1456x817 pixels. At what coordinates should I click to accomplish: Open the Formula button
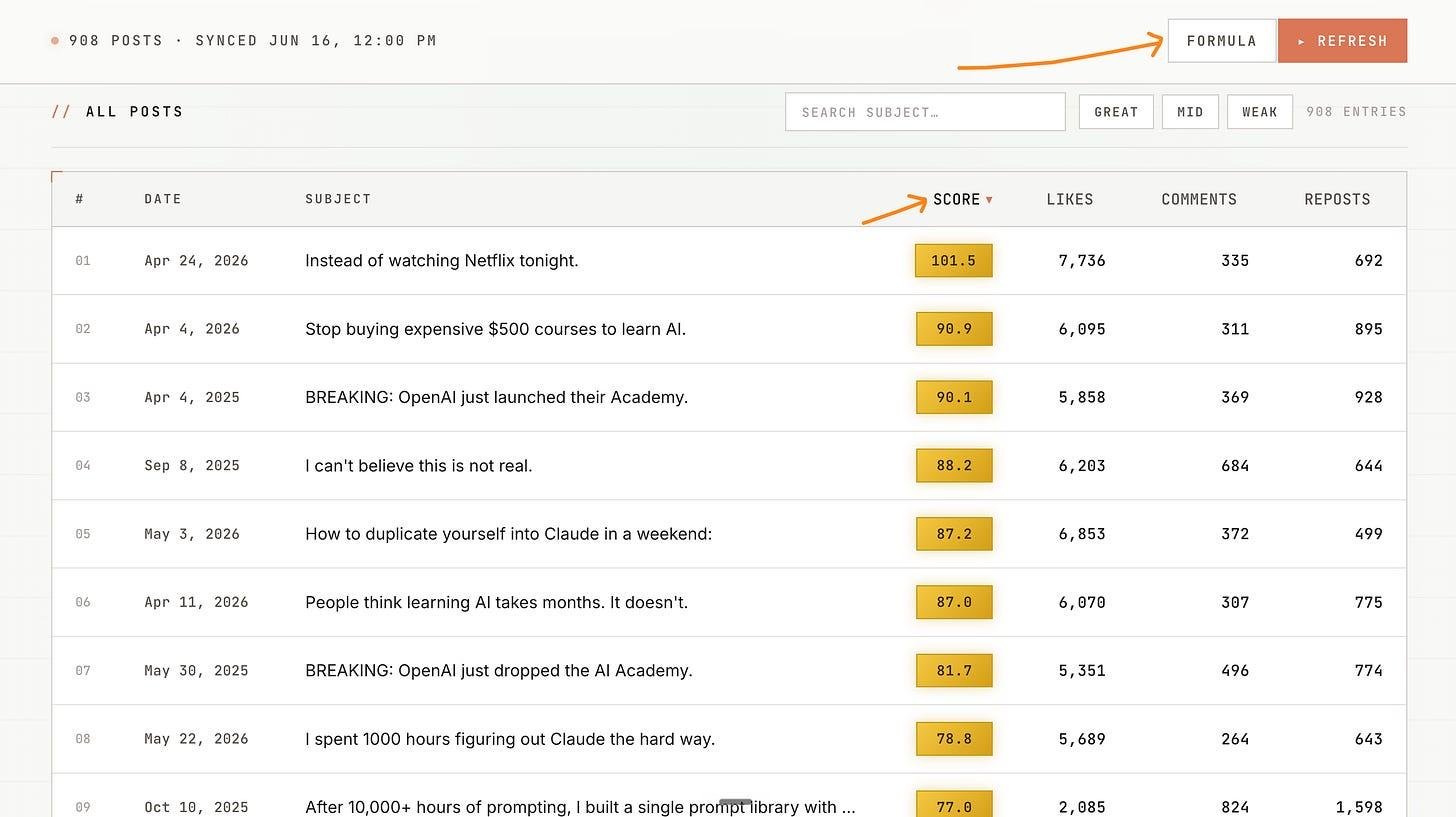point(1221,41)
